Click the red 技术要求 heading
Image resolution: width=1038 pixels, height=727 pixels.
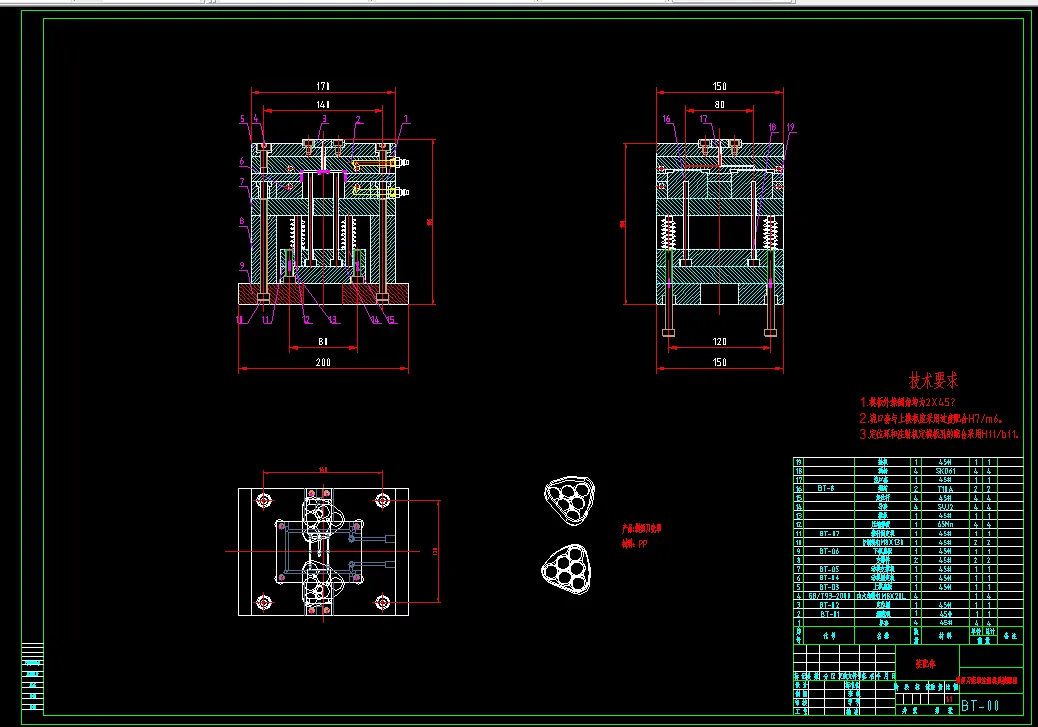click(933, 380)
